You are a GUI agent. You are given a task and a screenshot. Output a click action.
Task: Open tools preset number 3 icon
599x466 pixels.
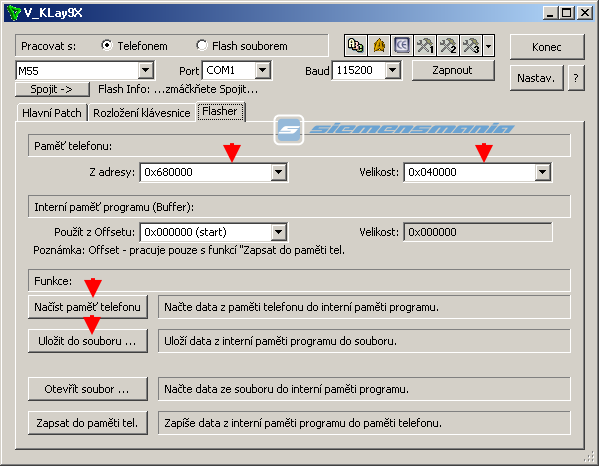click(471, 46)
